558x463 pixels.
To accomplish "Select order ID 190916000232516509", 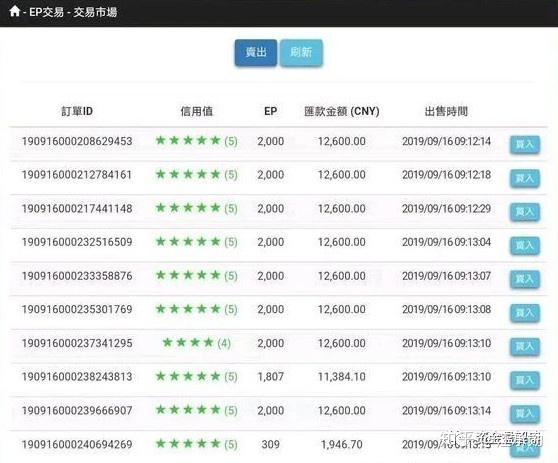I will pos(77,242).
